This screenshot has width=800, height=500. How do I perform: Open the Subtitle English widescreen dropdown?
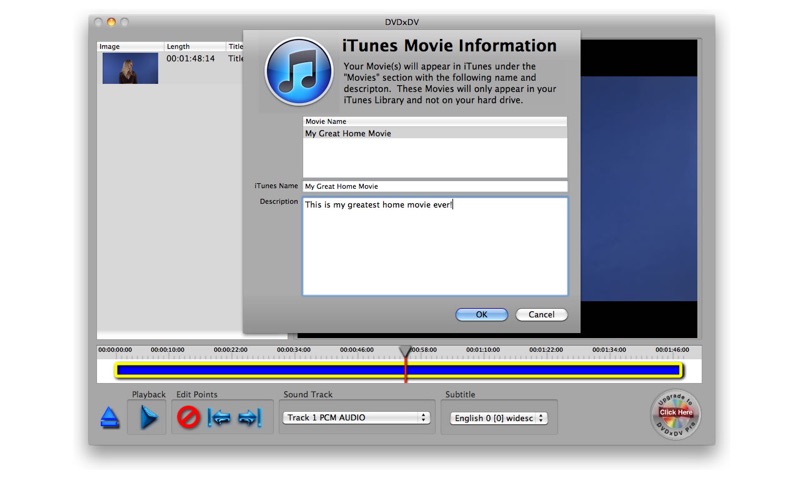(x=498, y=418)
